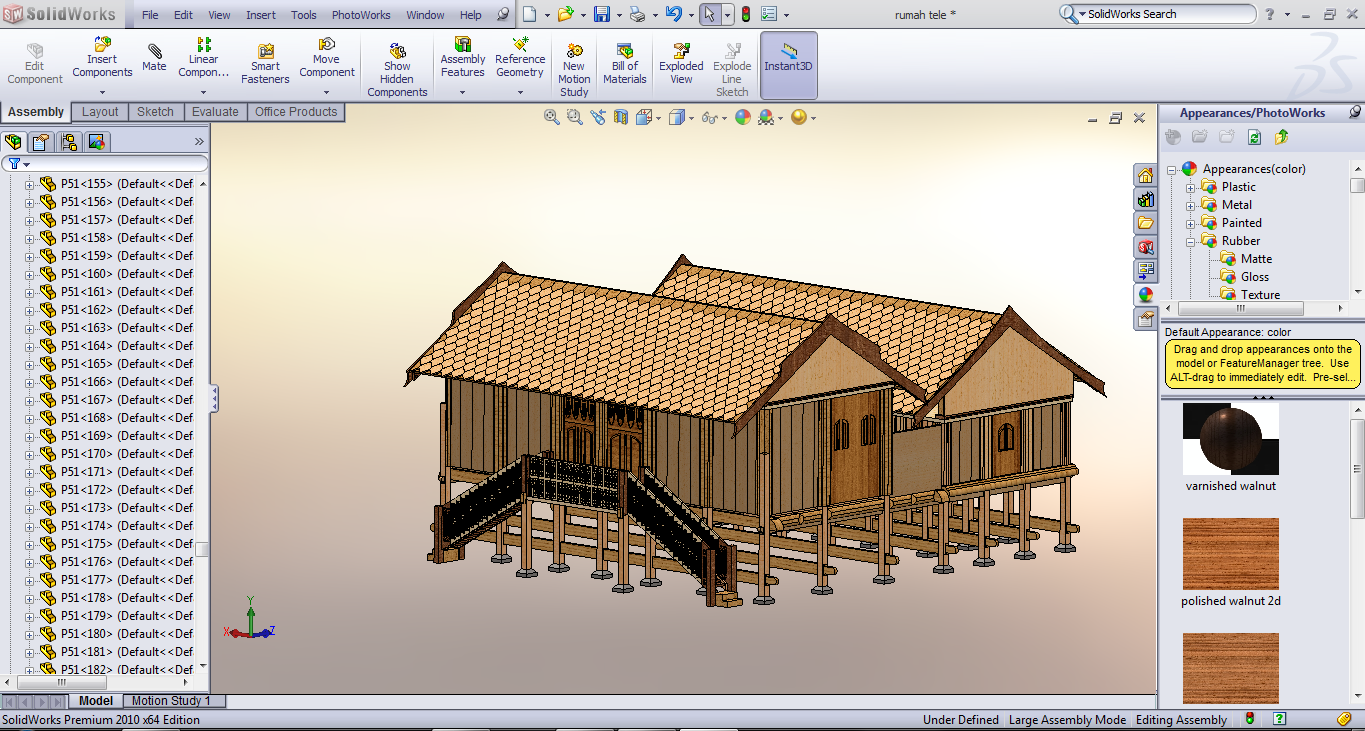Viewport: 1365px width, 731px height.
Task: Create an Exploded View
Action: tap(681, 64)
